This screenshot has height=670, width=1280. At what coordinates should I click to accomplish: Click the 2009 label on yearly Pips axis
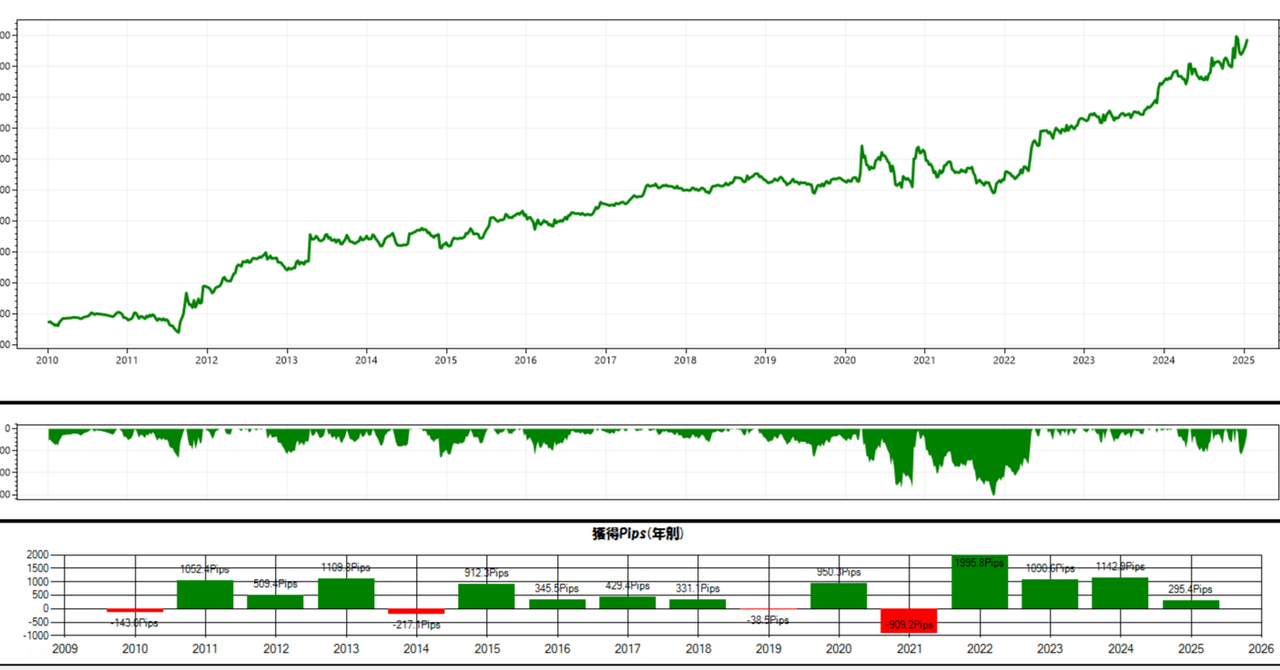point(65,649)
